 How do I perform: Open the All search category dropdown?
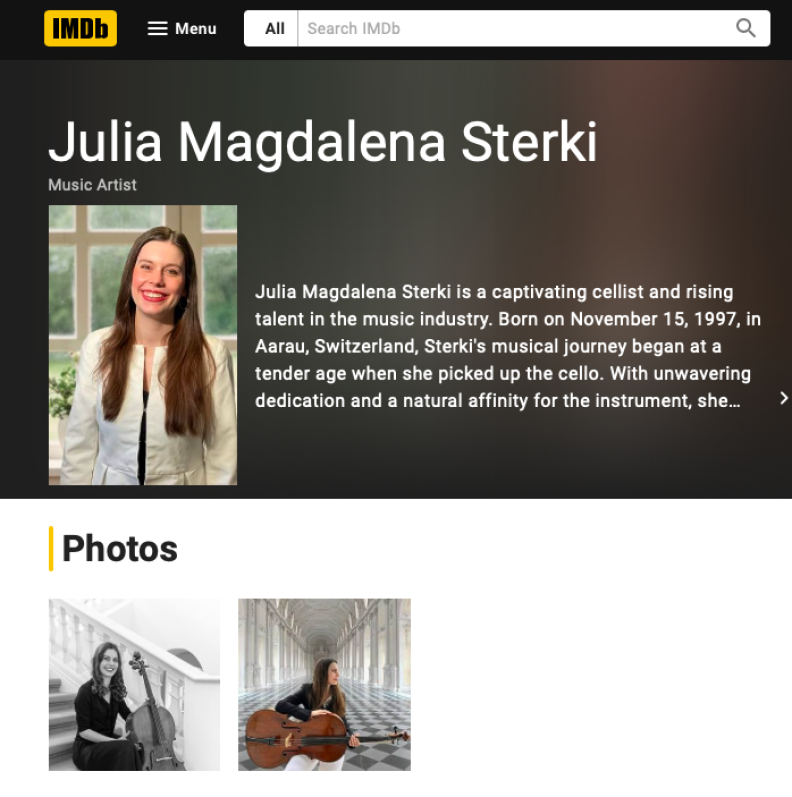tap(274, 28)
